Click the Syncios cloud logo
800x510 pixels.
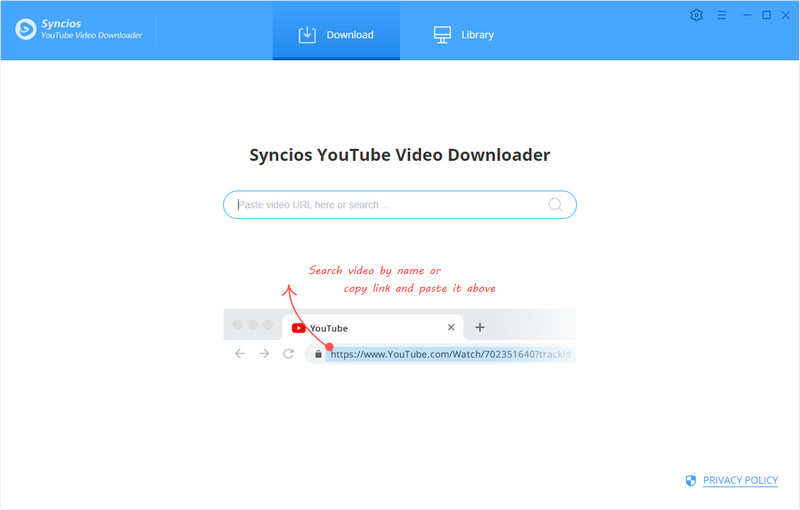coord(27,29)
